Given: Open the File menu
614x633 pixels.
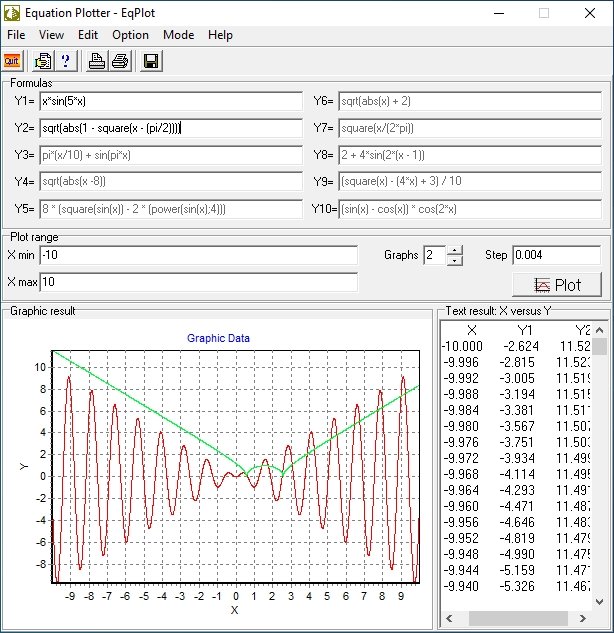Looking at the screenshot, I should click(16, 35).
